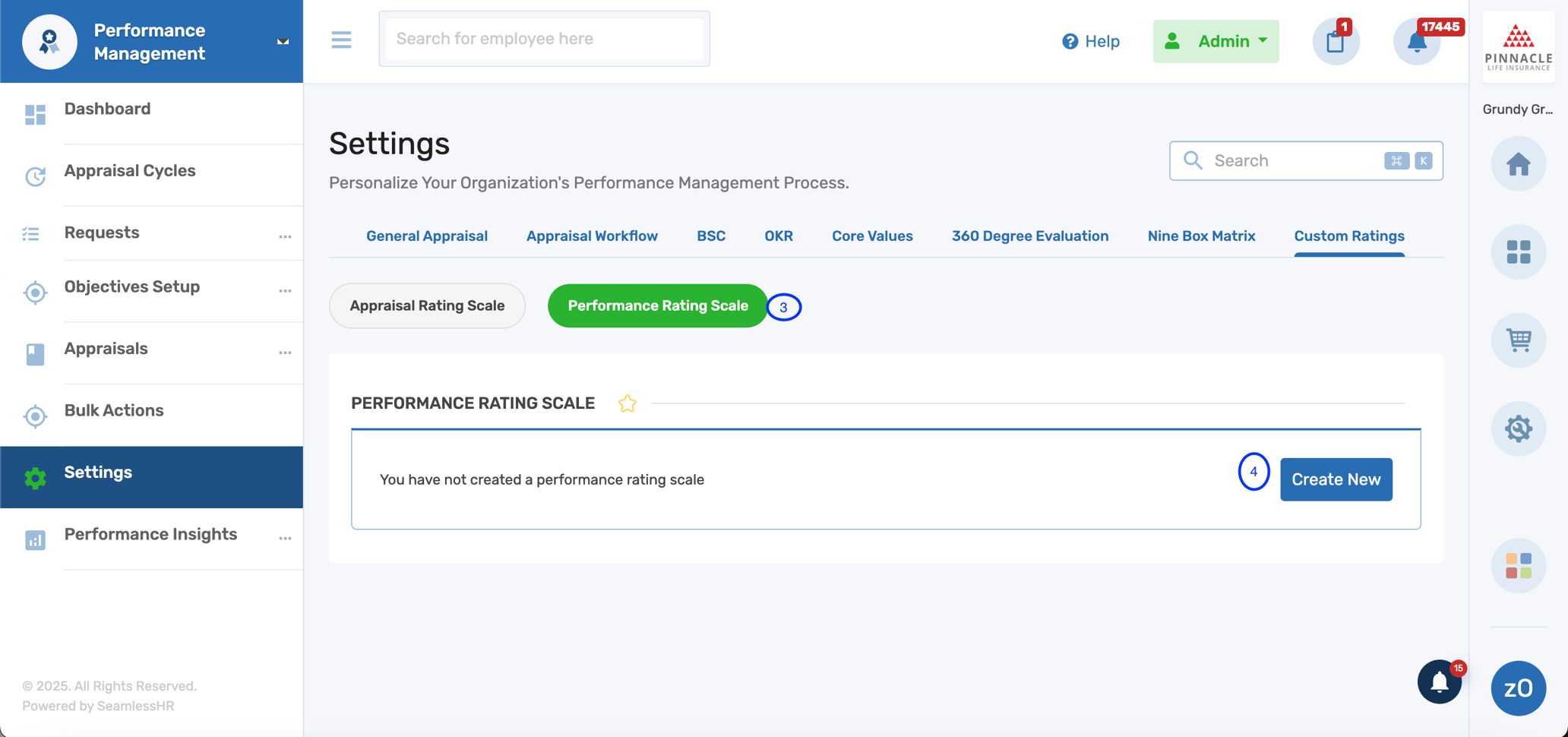Select the Custom Ratings tab
The height and width of the screenshot is (737, 1568).
click(x=1349, y=236)
